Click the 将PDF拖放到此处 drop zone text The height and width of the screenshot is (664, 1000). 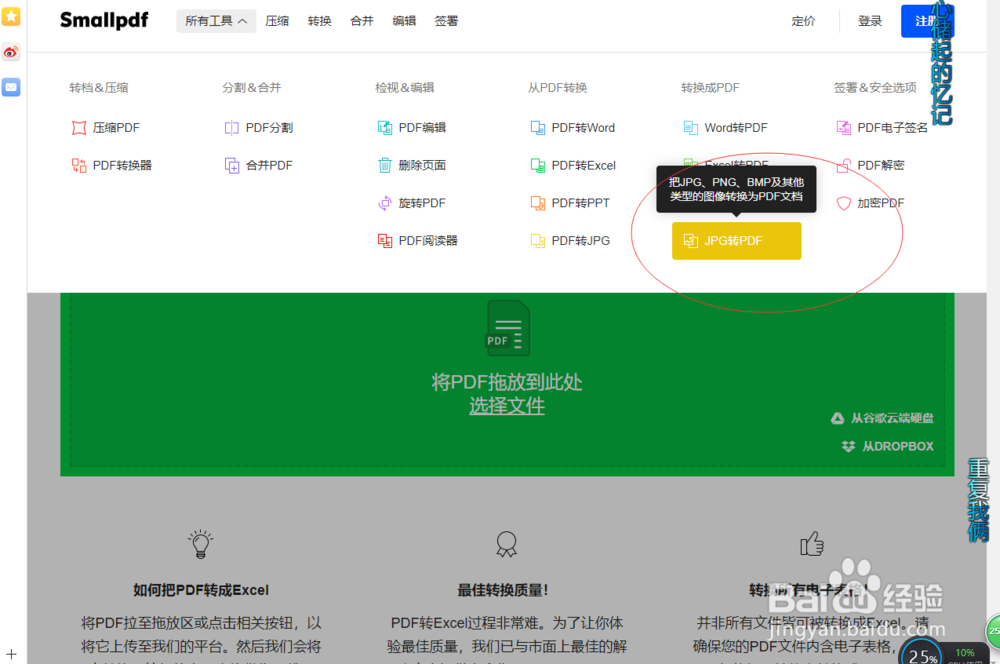point(507,382)
